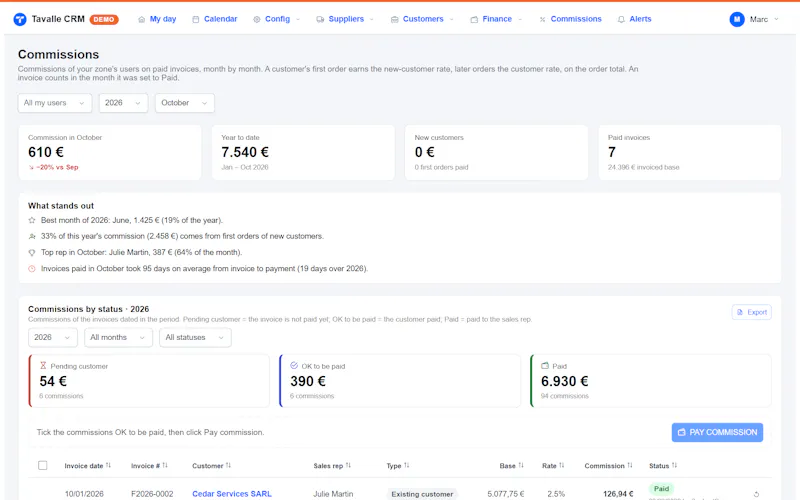Sort by Rate column

(x=553, y=466)
